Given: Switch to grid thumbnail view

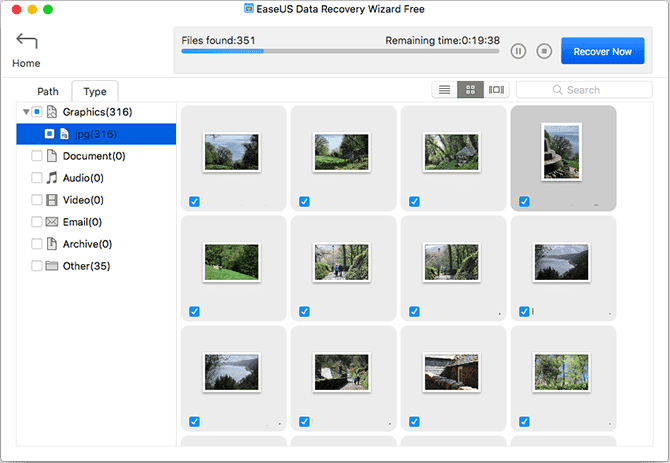Looking at the screenshot, I should [x=470, y=90].
